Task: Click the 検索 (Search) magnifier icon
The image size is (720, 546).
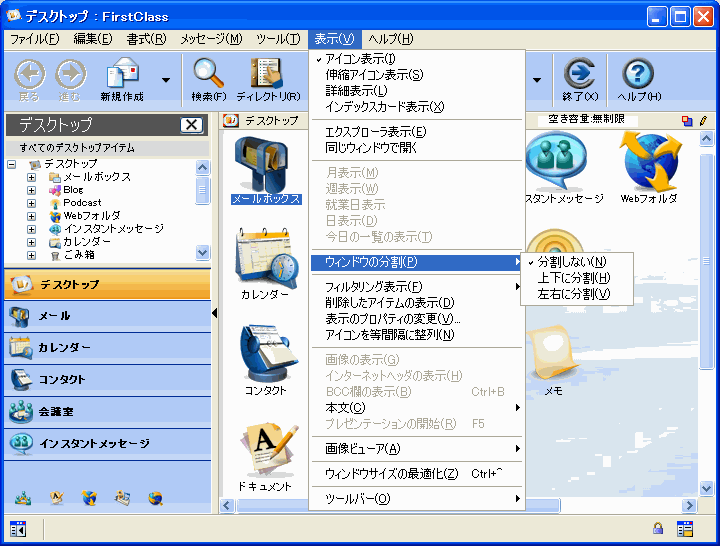Action: [x=208, y=73]
